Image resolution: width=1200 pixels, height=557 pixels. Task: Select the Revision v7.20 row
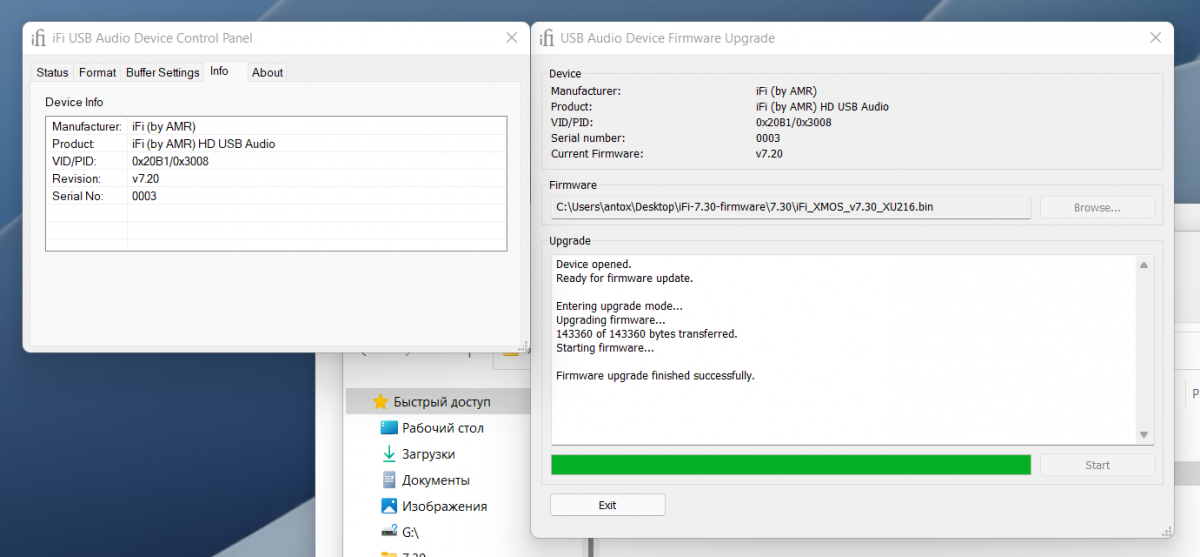[x=276, y=179]
